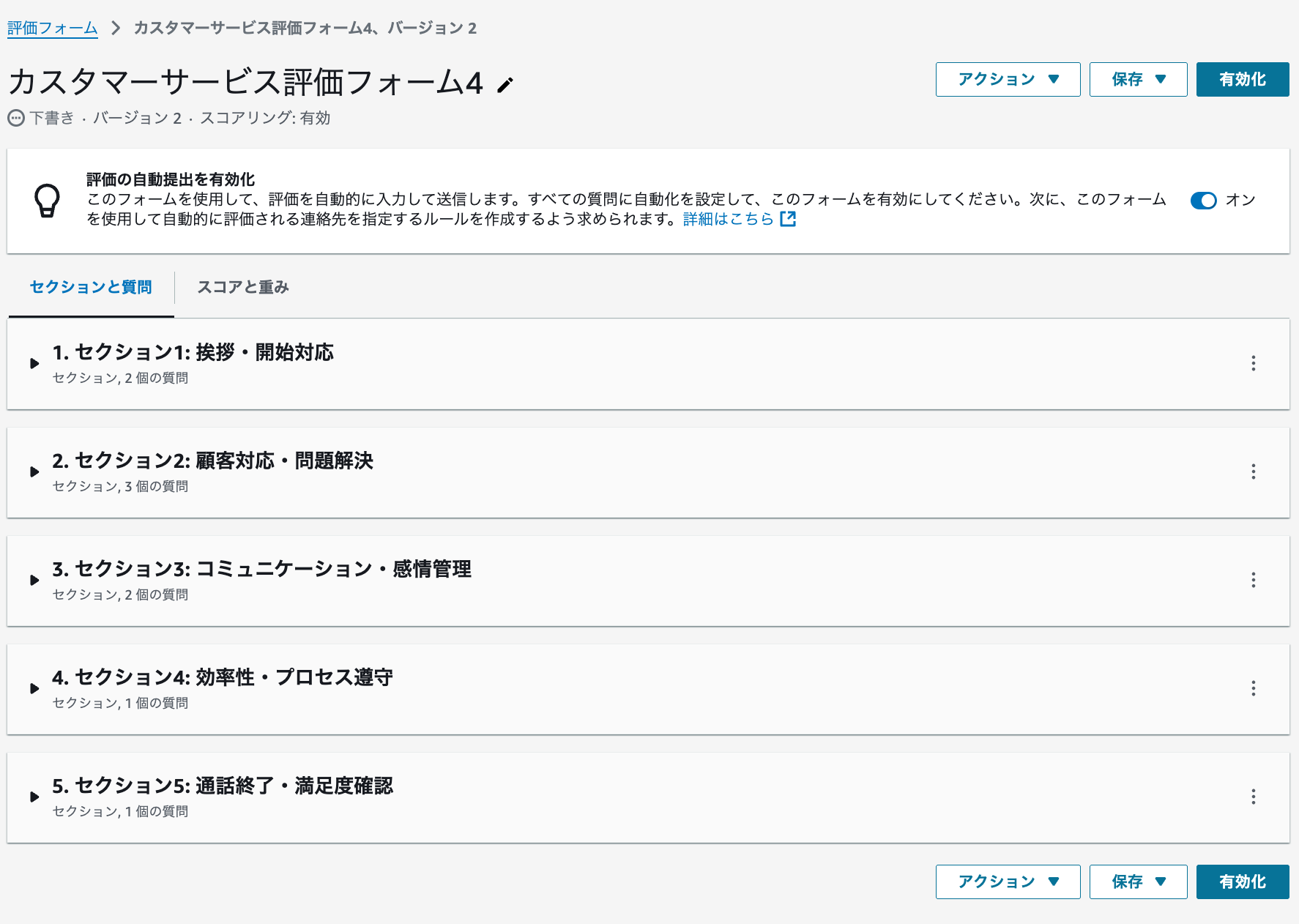Click the external link icon beside 詳細はこちら
1299x924 pixels.
(788, 219)
